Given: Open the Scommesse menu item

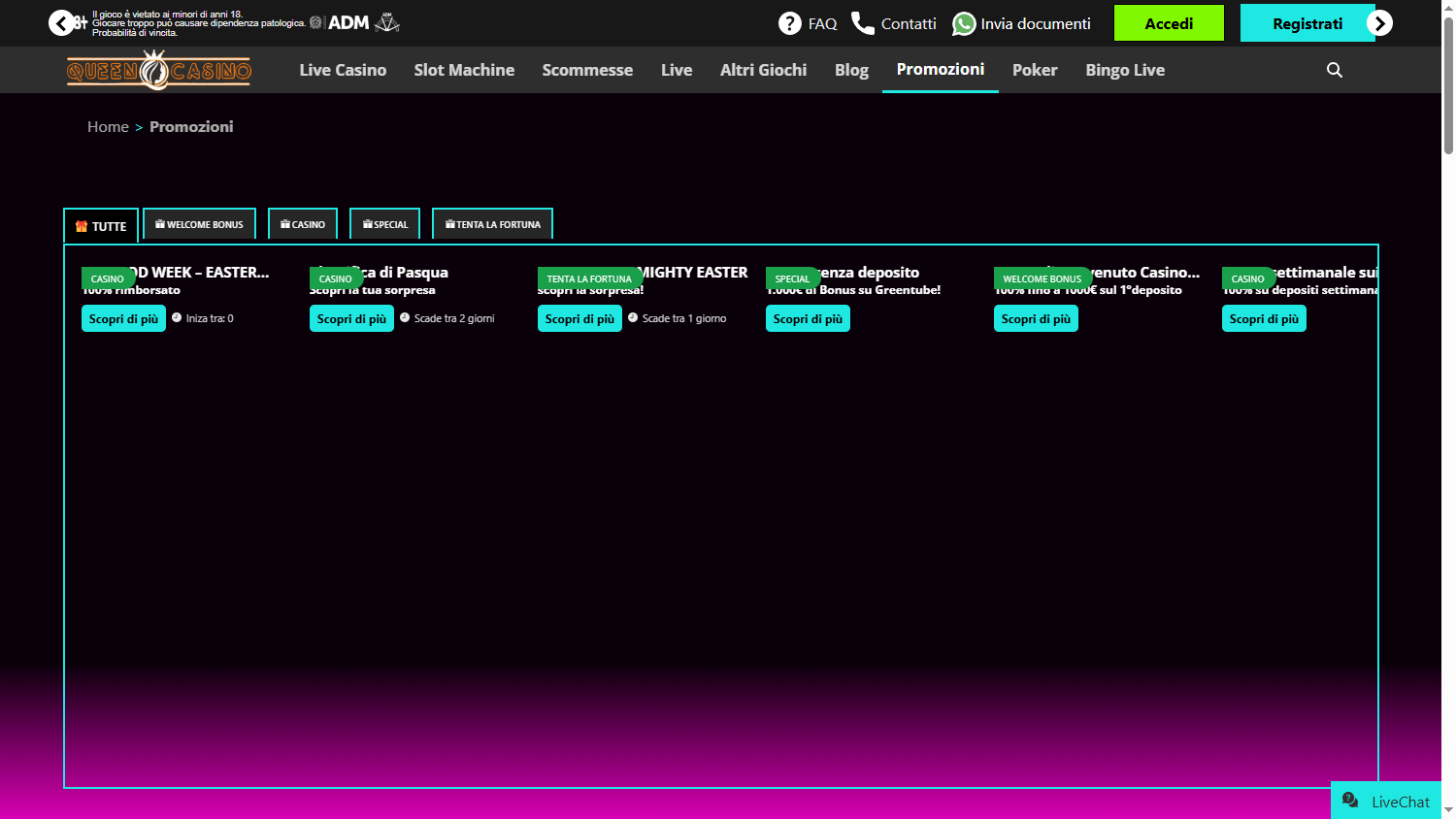Looking at the screenshot, I should 587,70.
